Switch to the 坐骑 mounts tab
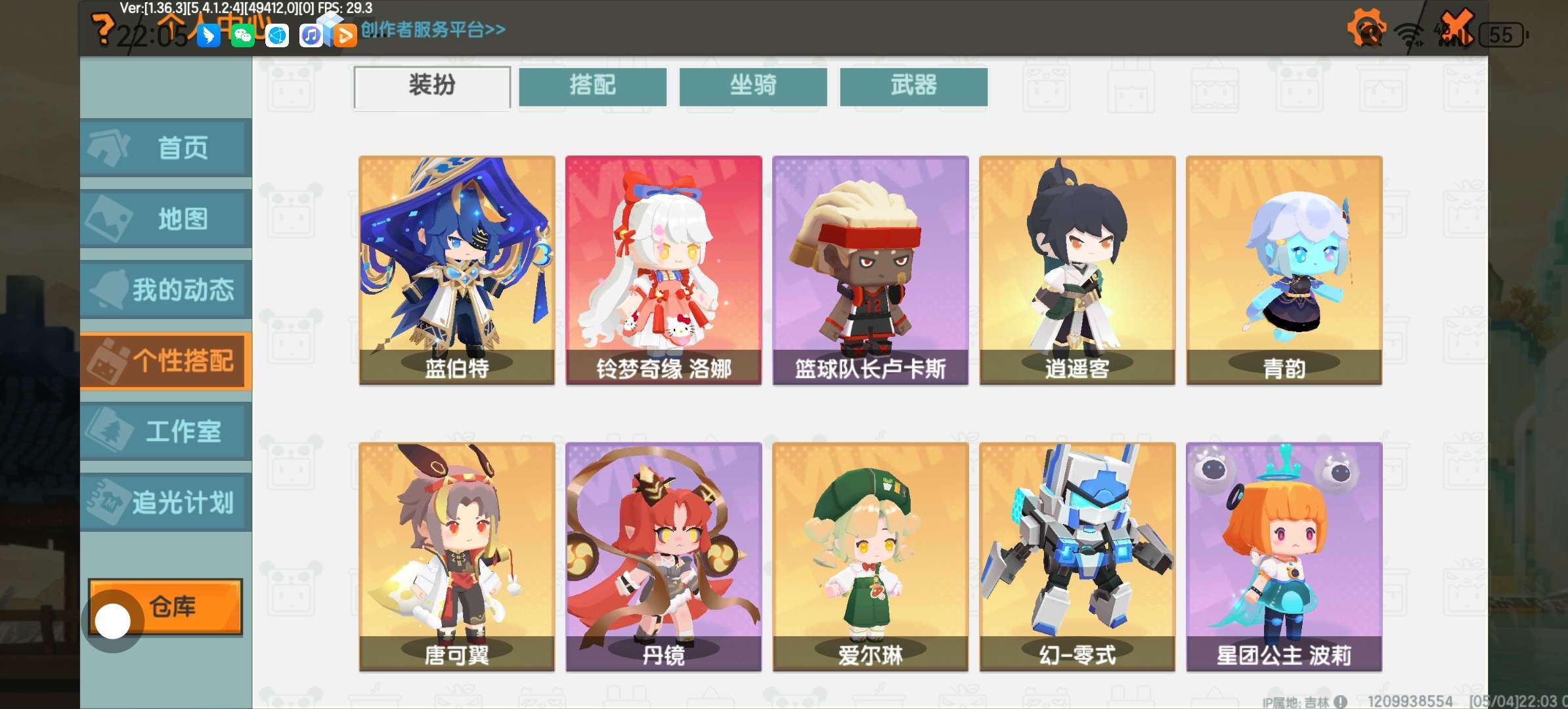 (x=753, y=86)
